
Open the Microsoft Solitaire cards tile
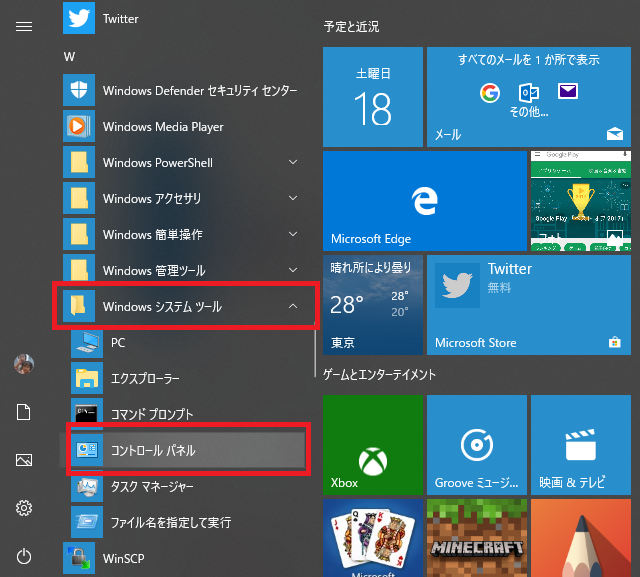coord(373,538)
